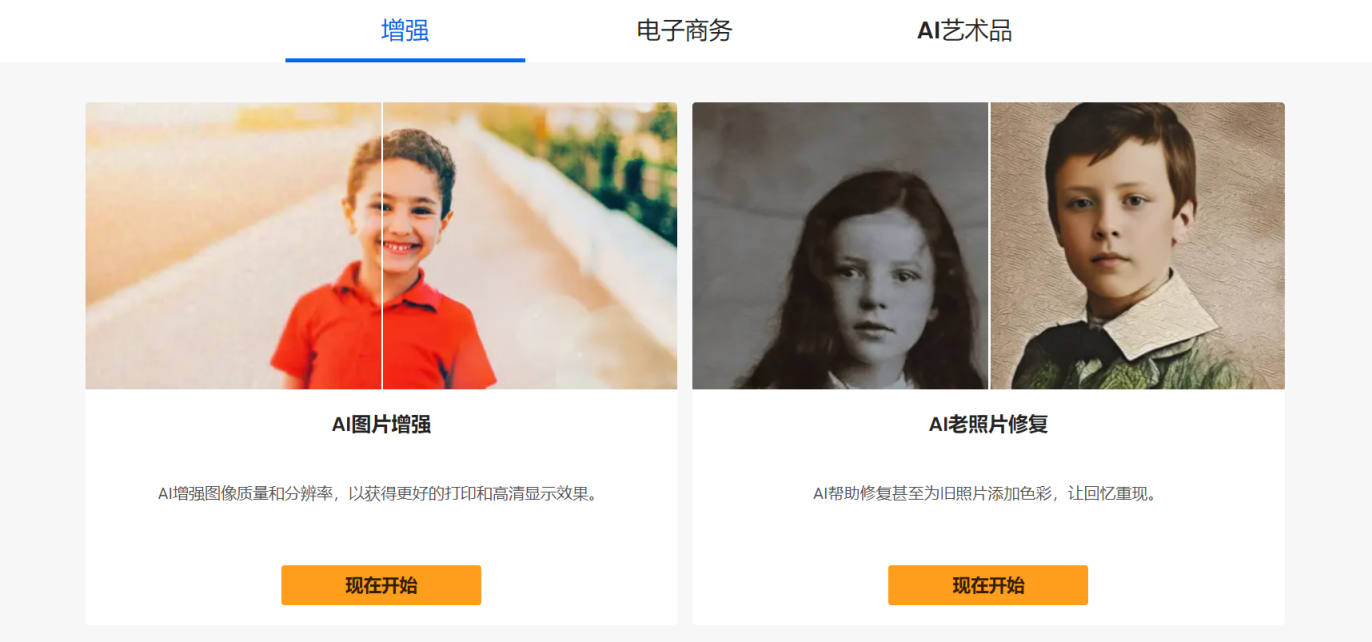The image size is (1372, 642).
Task: Click the grainy left half of the smiling boy photo
Action: point(233,245)
